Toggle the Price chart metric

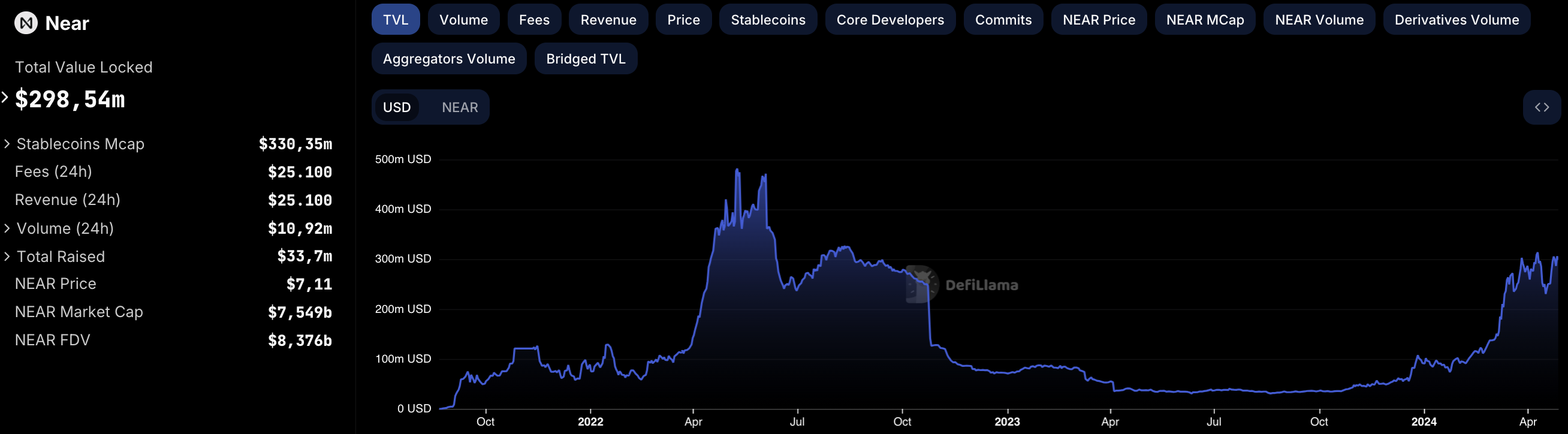(x=683, y=19)
